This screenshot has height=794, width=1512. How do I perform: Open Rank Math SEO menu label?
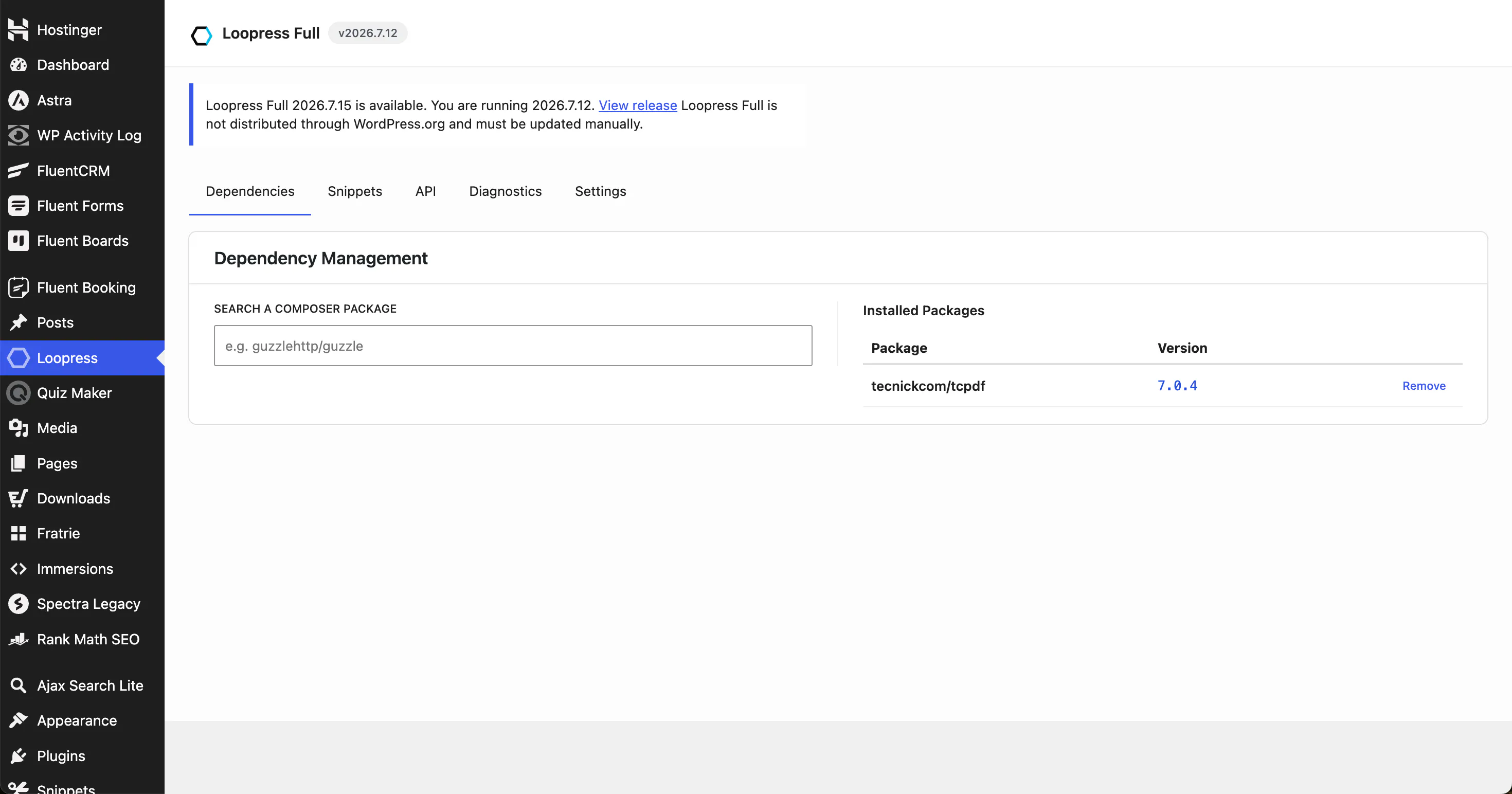tap(88, 639)
